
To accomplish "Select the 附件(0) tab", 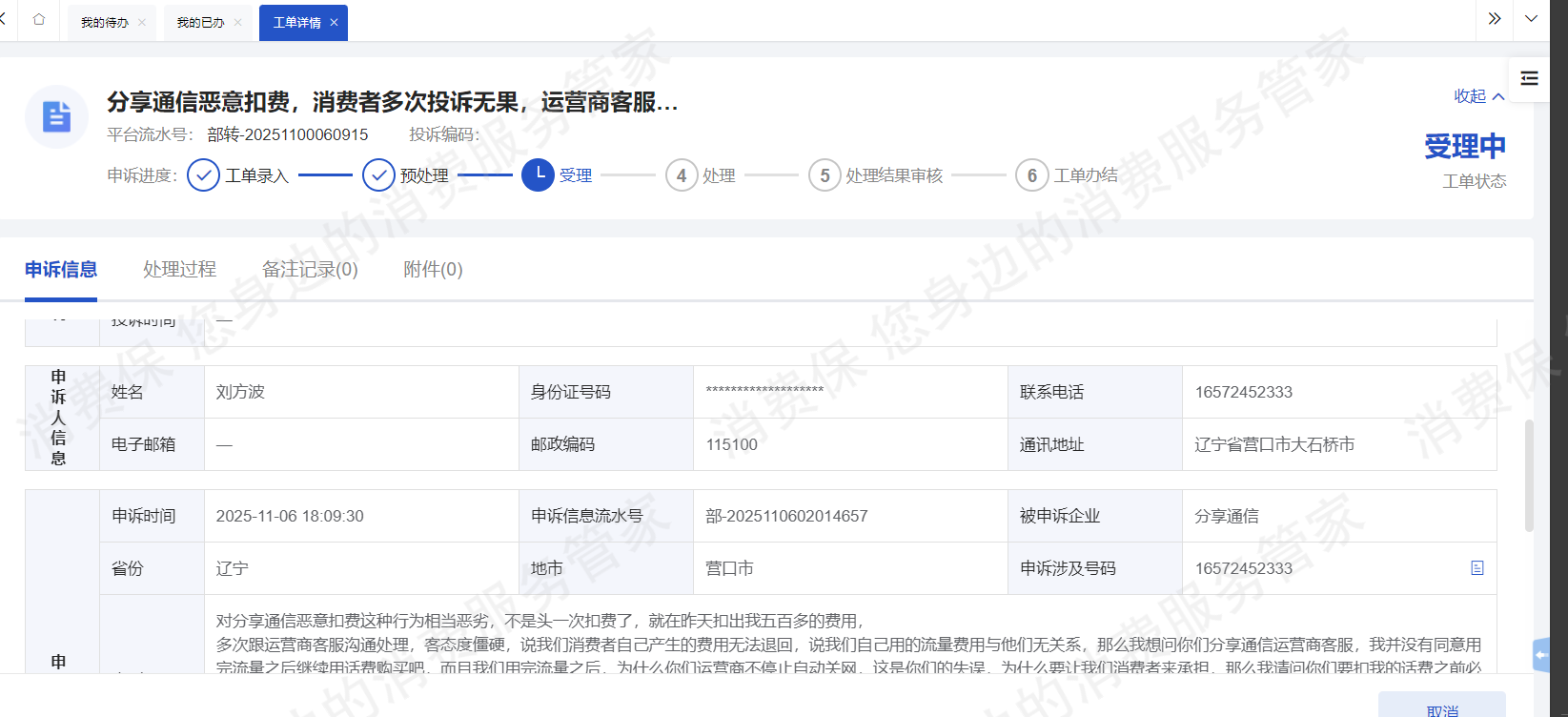I will (433, 270).
